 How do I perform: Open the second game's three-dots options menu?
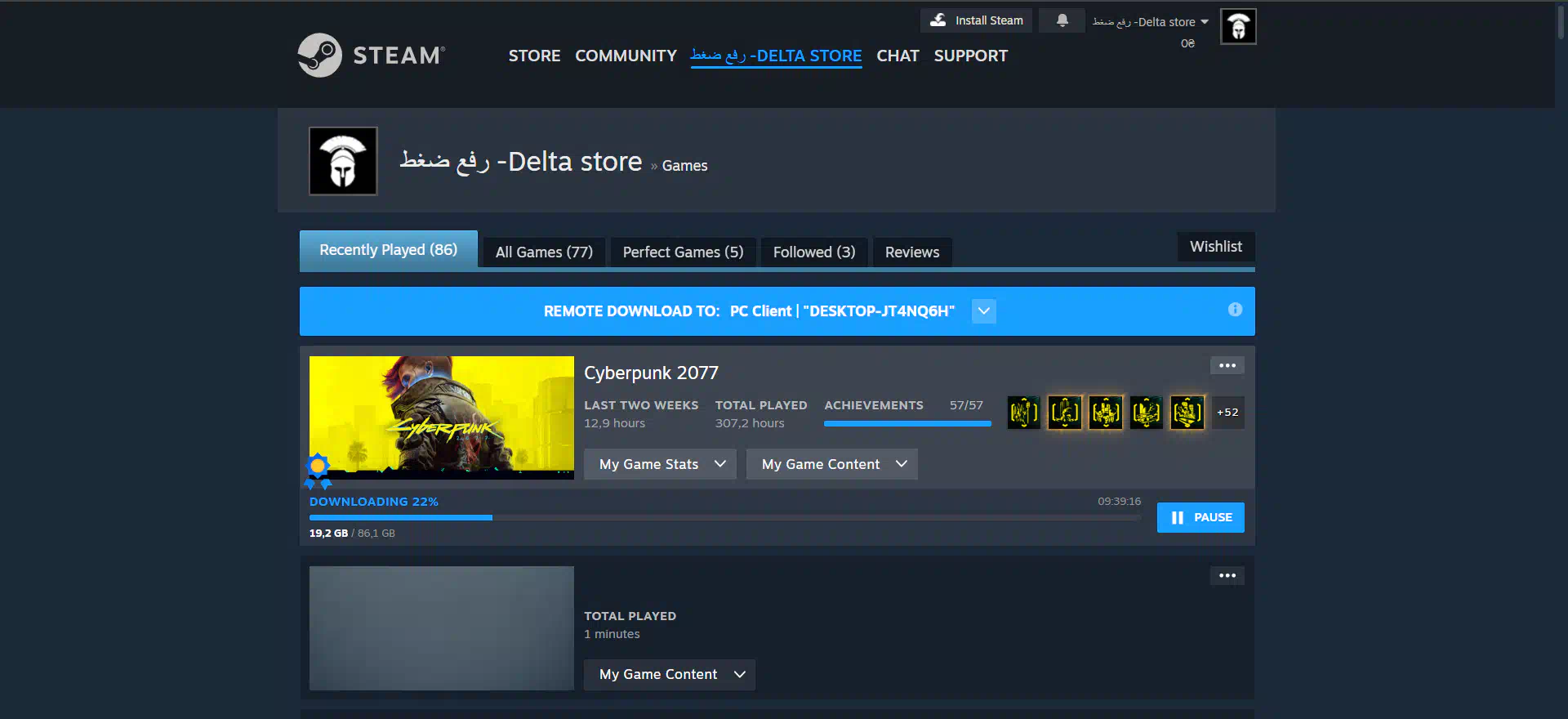click(1227, 576)
